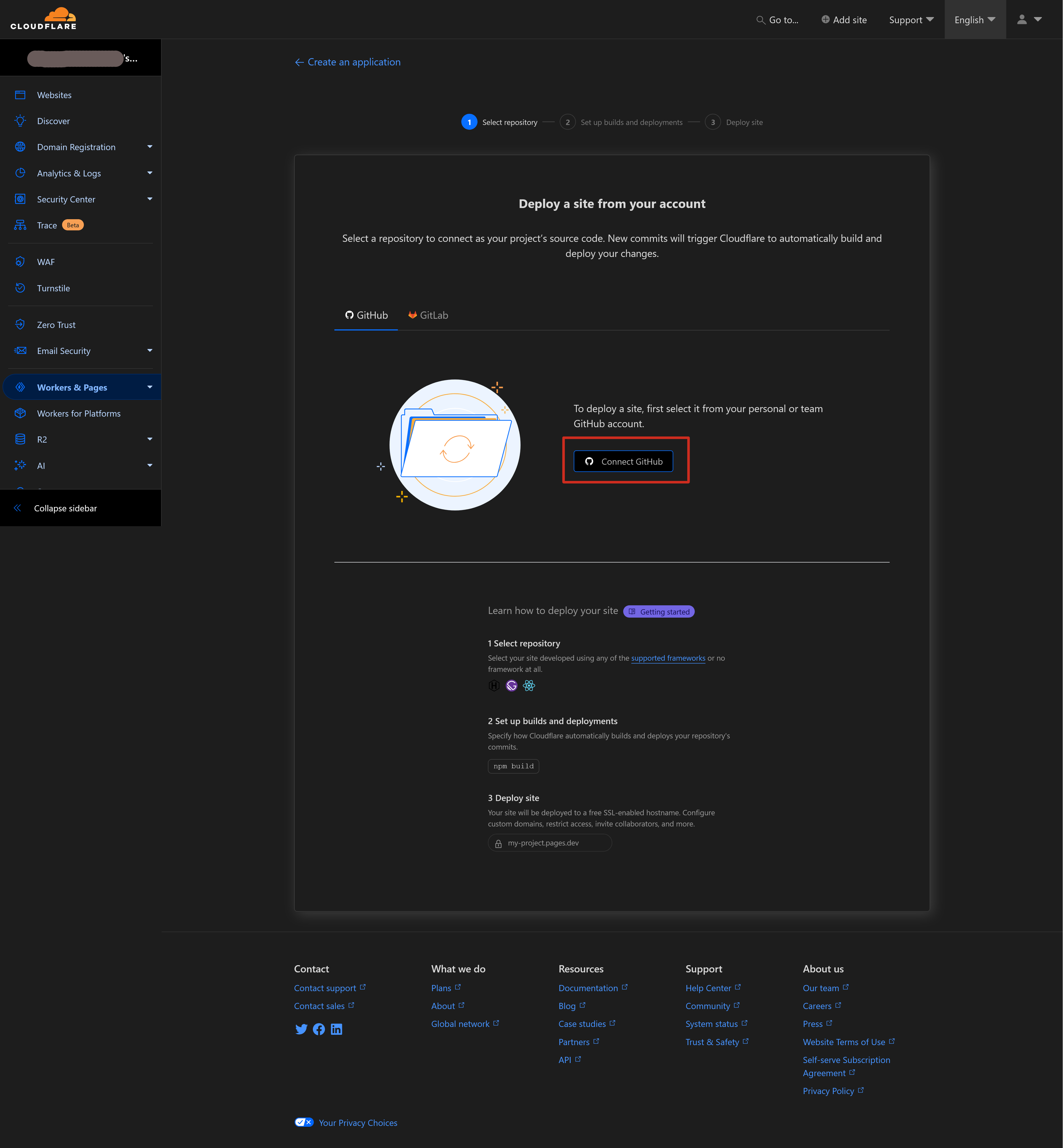Expand the Email Security section
This screenshot has height=1148, width=1063.
click(150, 350)
